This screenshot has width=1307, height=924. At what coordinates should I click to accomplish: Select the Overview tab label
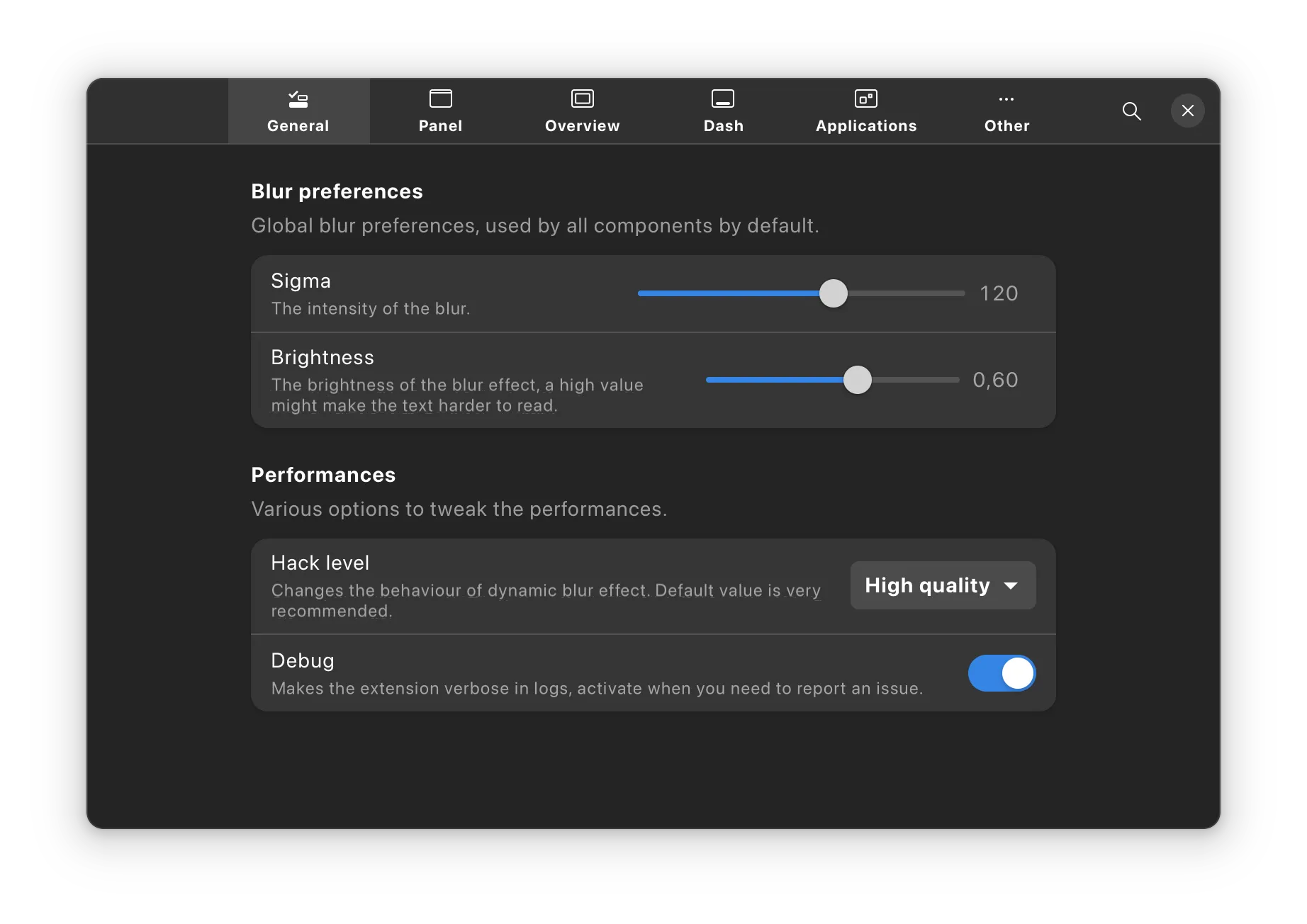(x=582, y=126)
